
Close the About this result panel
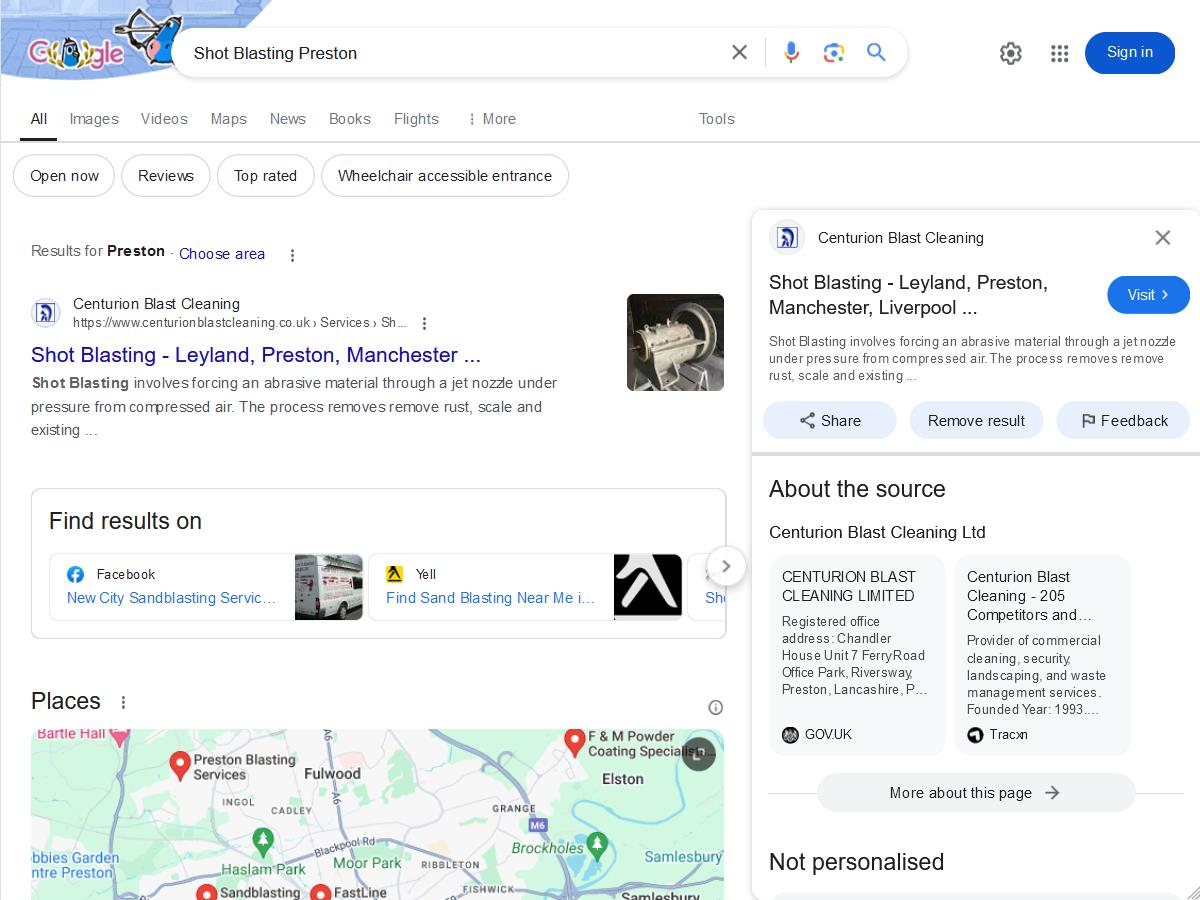pyautogui.click(x=1162, y=237)
